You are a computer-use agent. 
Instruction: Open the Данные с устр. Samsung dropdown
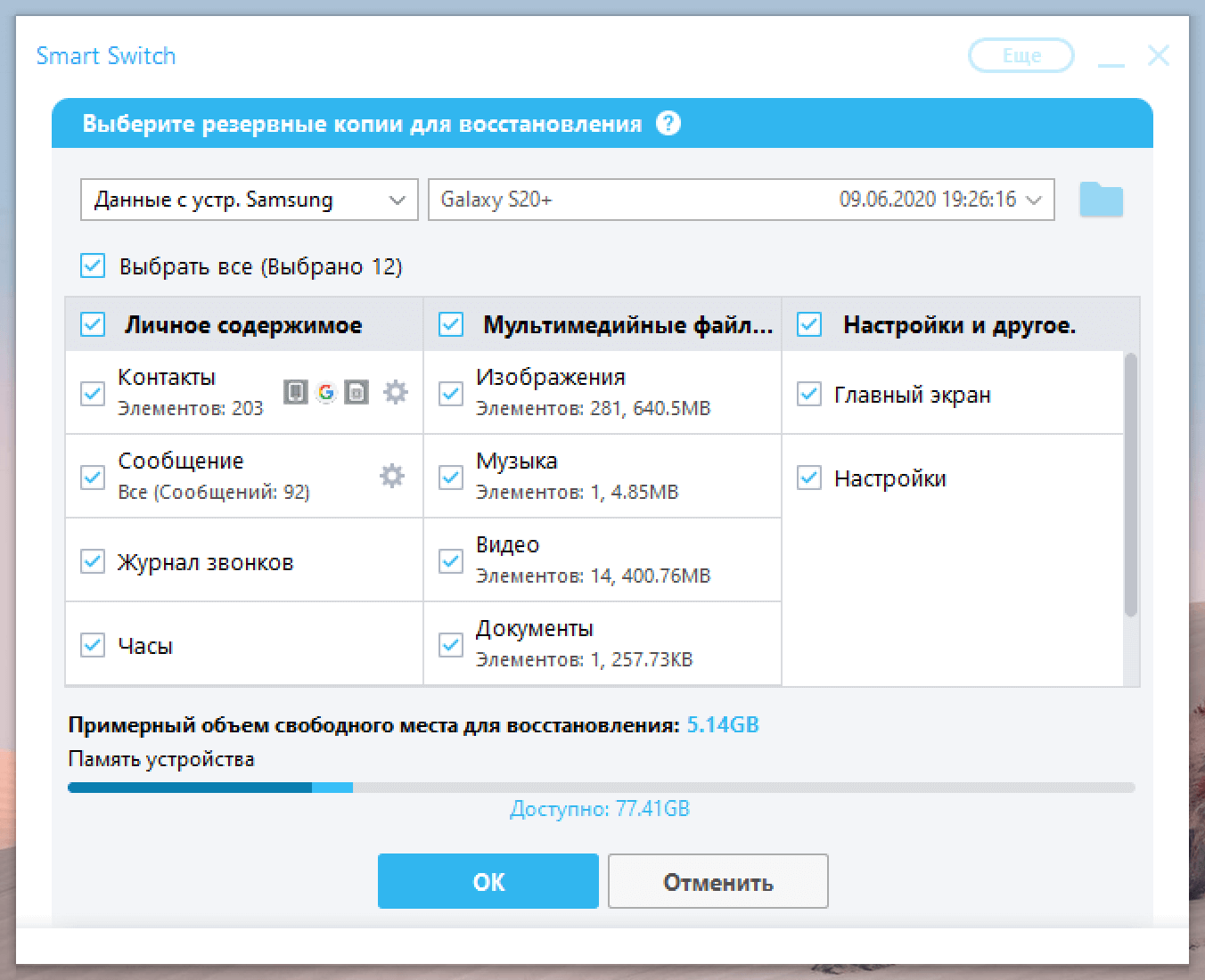[x=250, y=200]
